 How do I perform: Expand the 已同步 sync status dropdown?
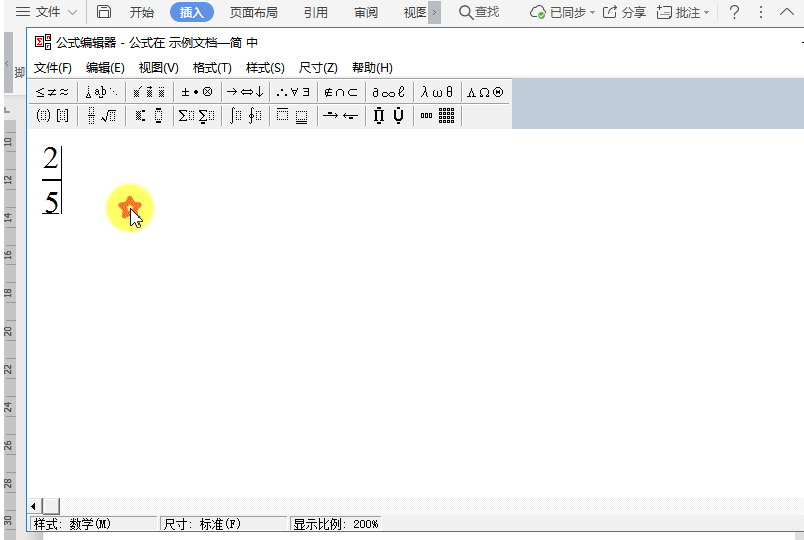click(x=592, y=13)
